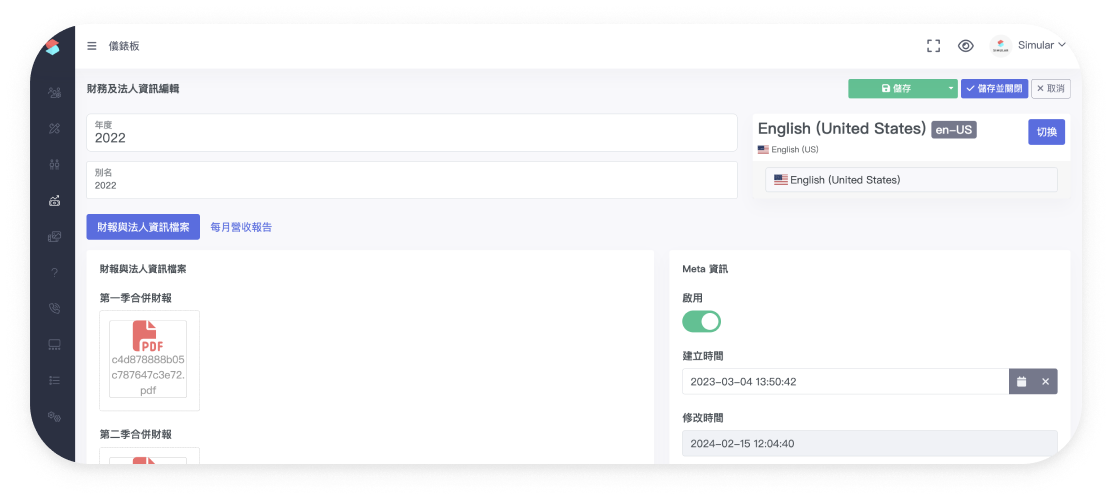Select the 財報與法人資訊檔案 tab

pos(143,227)
